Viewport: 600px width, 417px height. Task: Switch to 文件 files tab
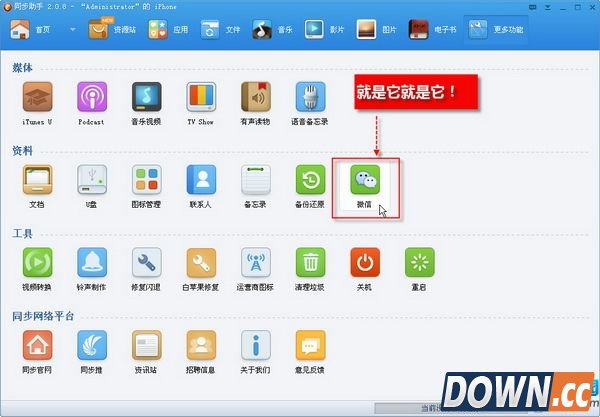point(220,29)
